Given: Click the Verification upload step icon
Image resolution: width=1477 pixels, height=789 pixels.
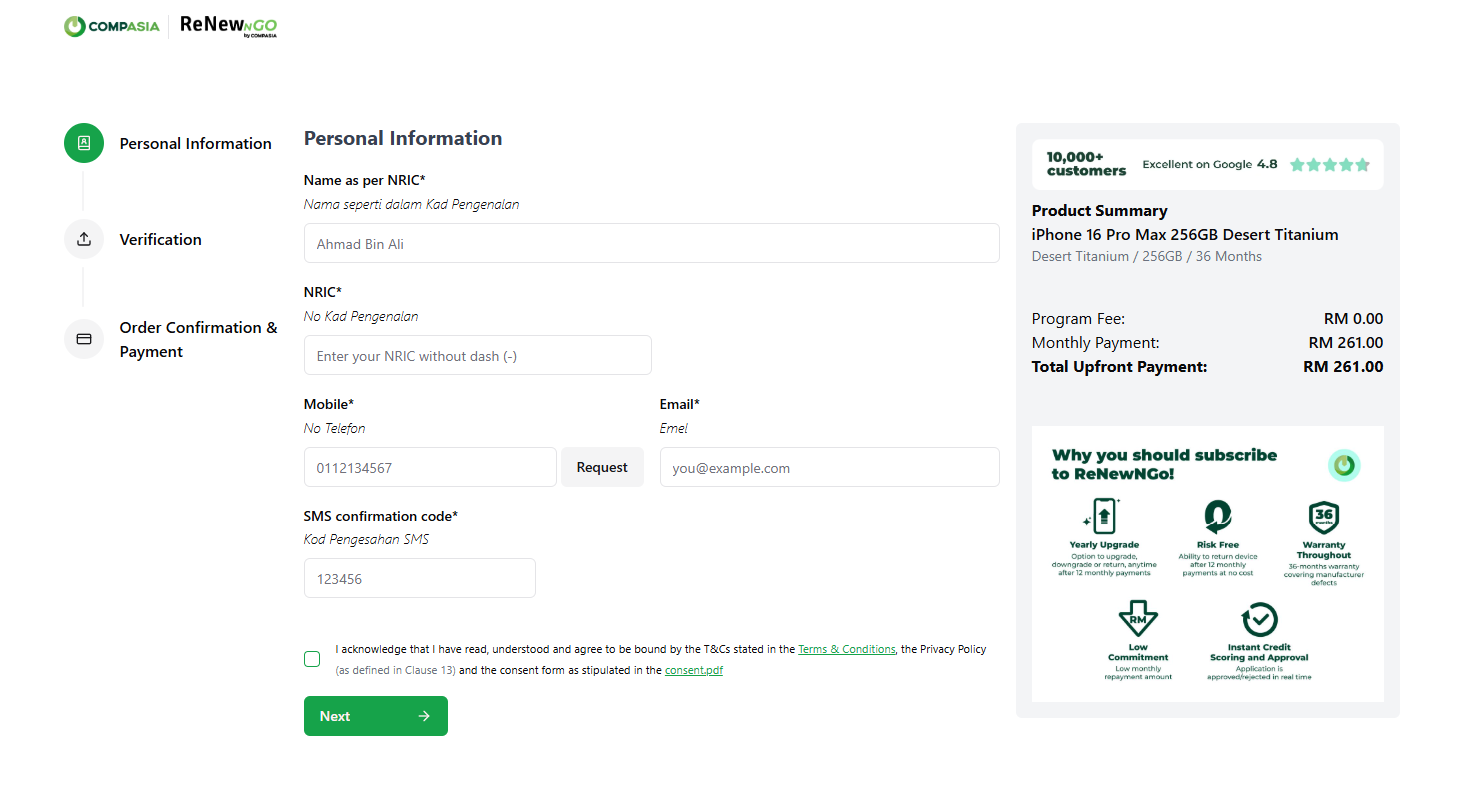Looking at the screenshot, I should (84, 239).
